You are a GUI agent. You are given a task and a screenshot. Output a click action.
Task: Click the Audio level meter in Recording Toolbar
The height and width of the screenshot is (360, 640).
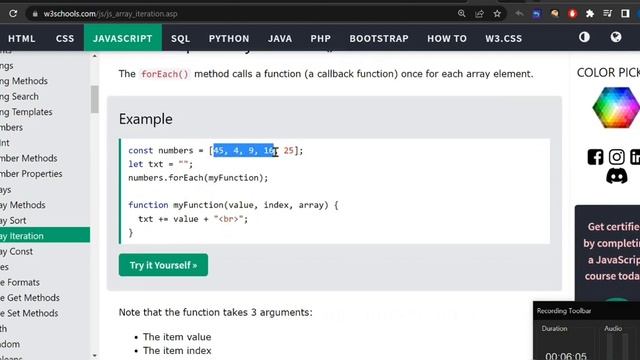[x=617, y=346]
